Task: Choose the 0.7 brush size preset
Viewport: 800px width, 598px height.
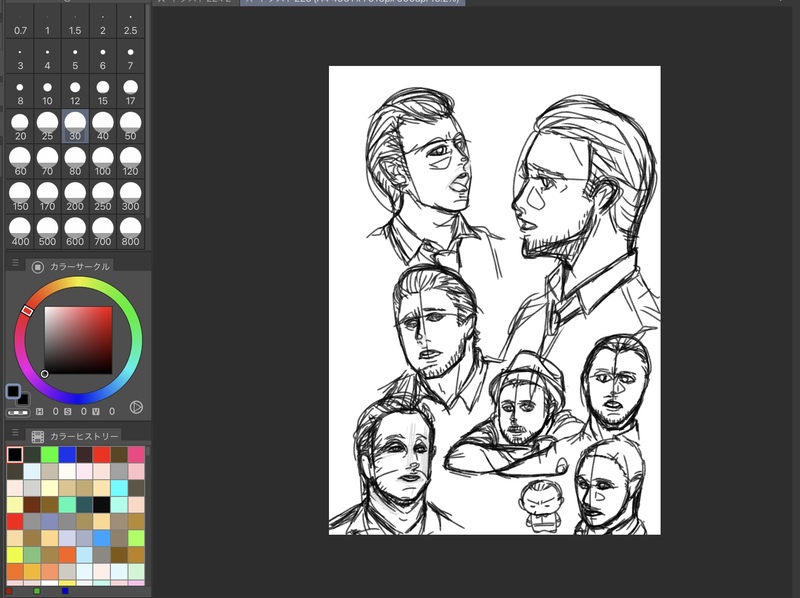Action: pyautogui.click(x=20, y=23)
